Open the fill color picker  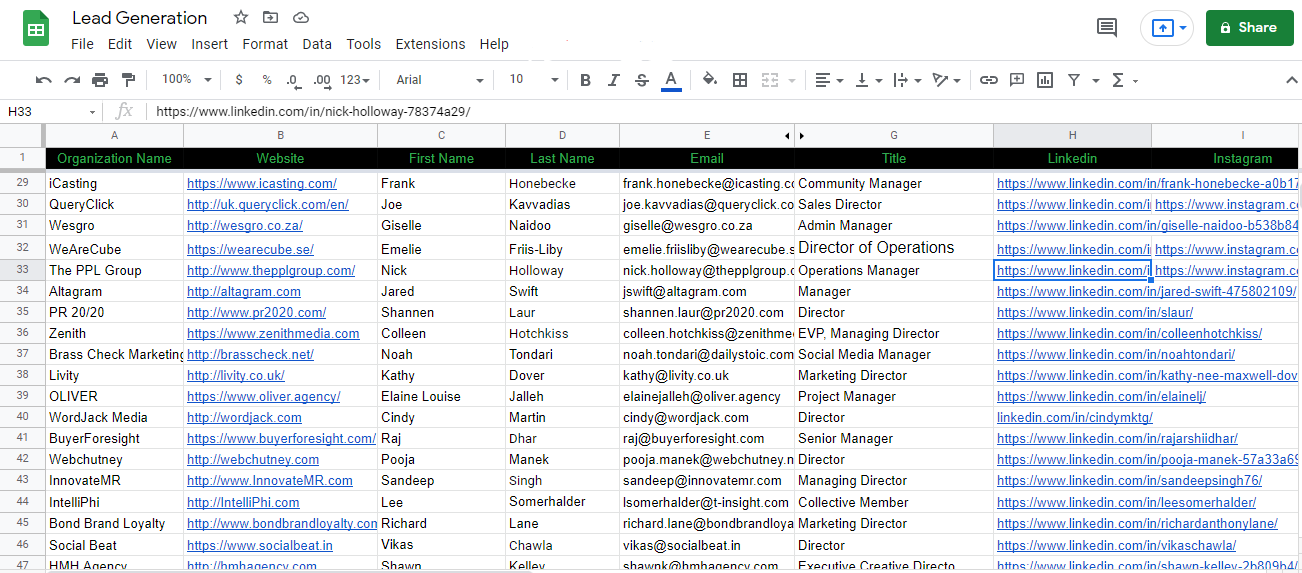pos(710,80)
